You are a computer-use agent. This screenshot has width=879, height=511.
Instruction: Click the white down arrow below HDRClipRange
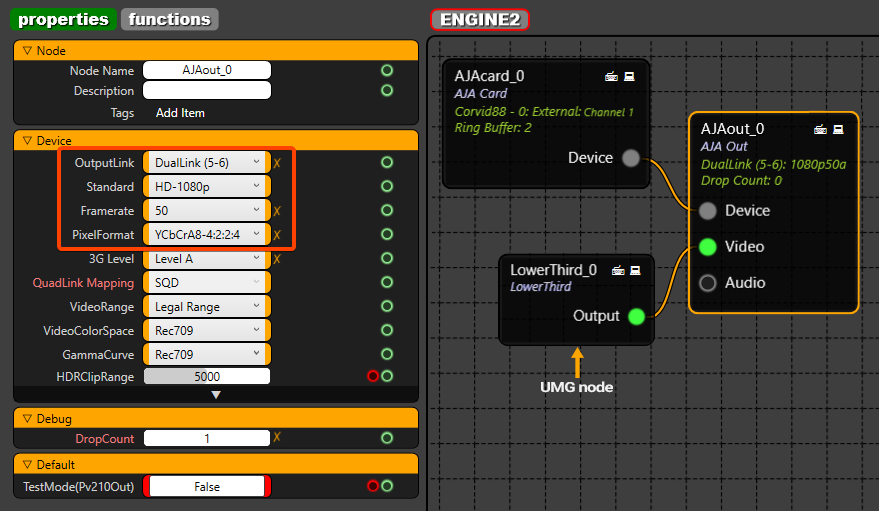(215, 395)
